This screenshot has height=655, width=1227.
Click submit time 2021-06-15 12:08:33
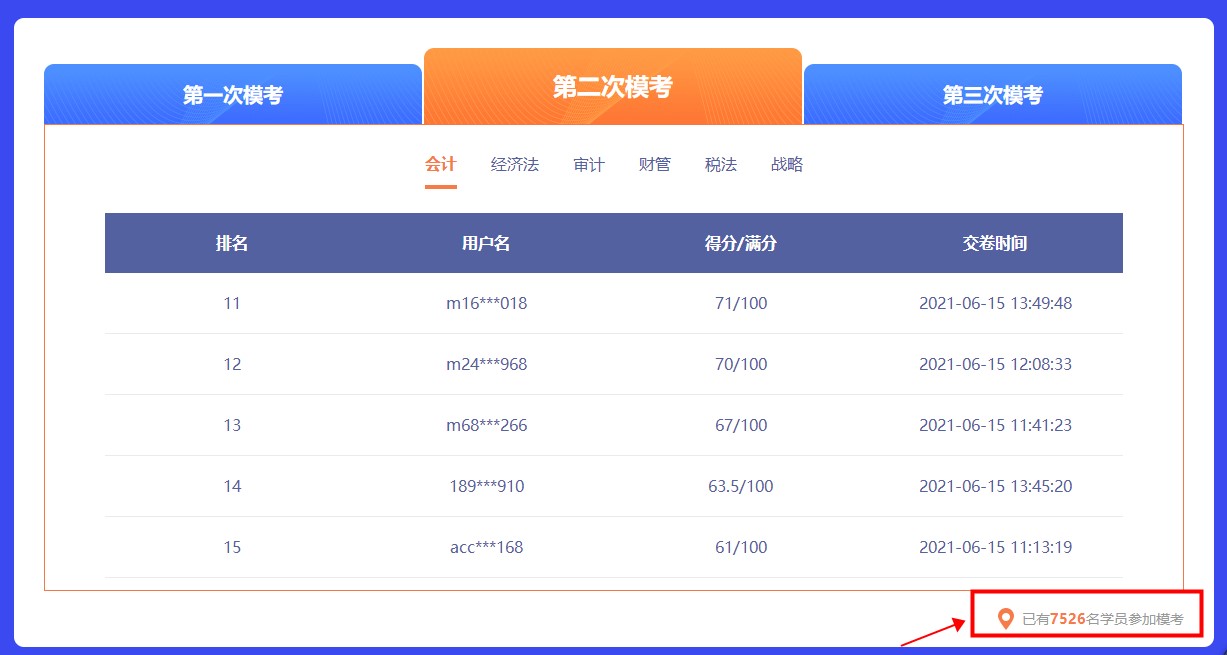point(995,364)
